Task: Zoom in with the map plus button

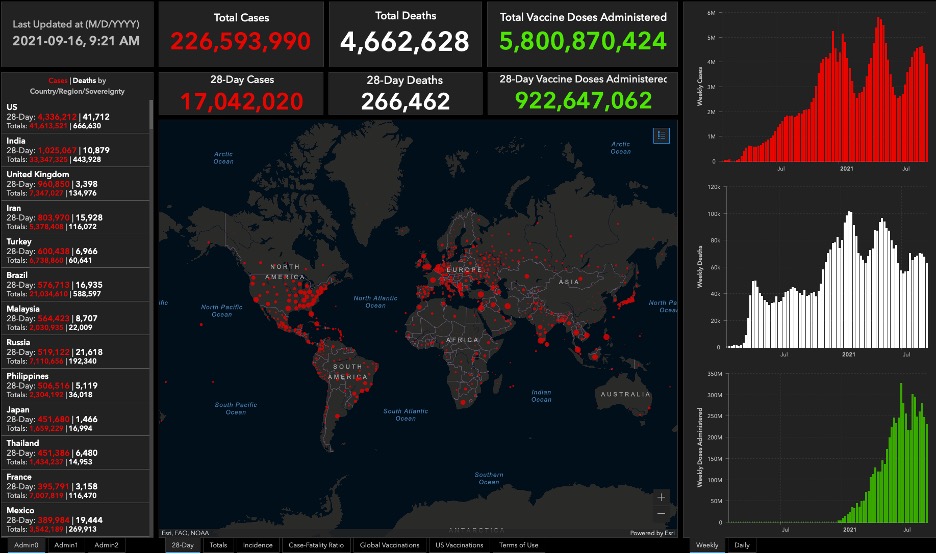Action: 661,497
